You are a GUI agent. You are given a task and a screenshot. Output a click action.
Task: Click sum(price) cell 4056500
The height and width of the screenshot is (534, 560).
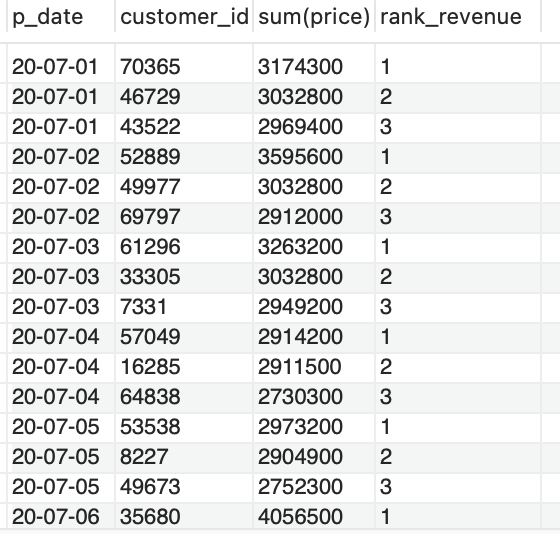pos(314,516)
